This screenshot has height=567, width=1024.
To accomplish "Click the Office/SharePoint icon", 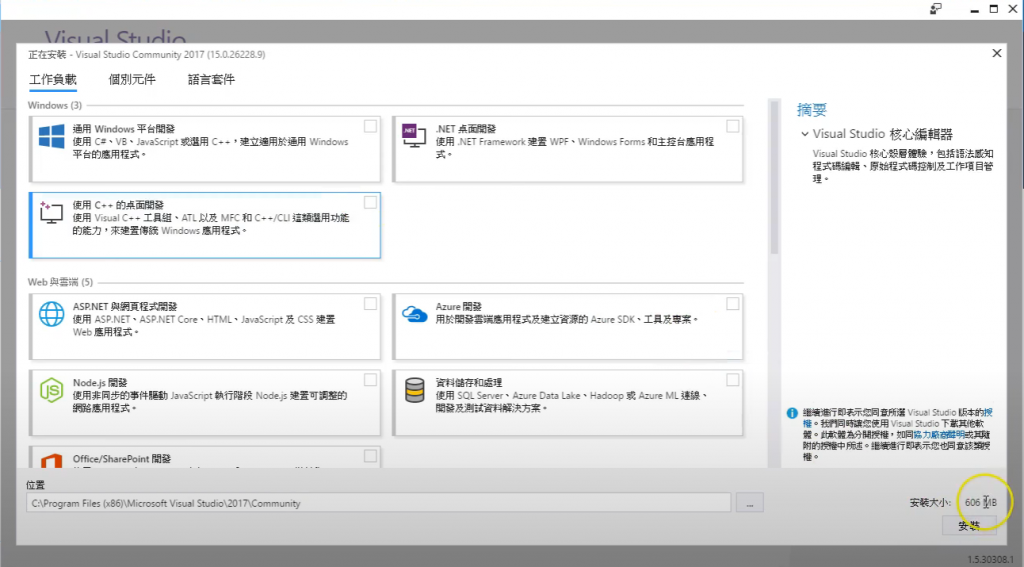I will click(52, 461).
